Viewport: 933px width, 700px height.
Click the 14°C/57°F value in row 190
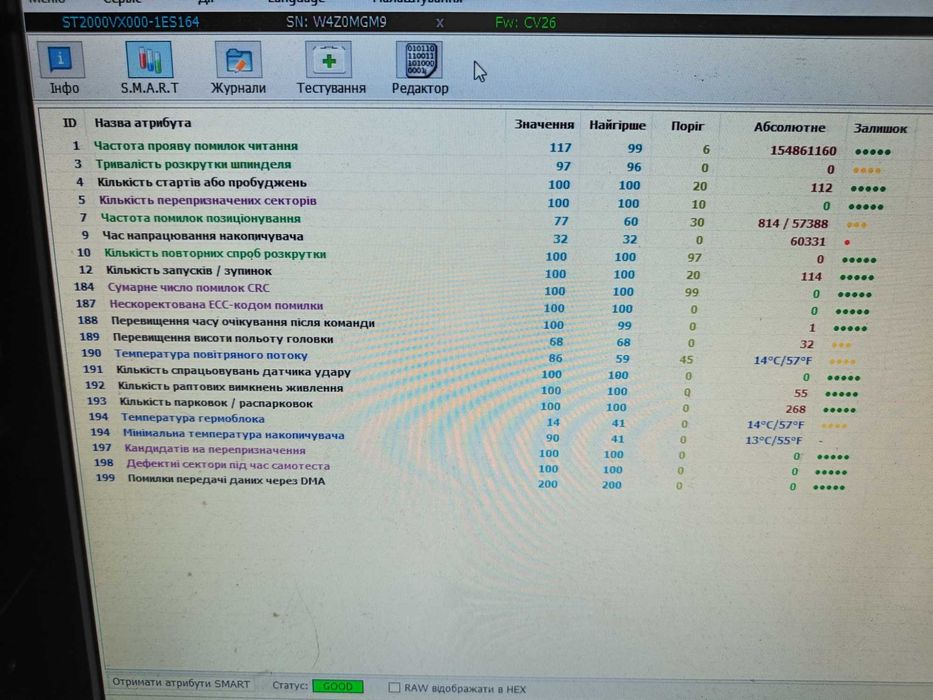pos(782,361)
